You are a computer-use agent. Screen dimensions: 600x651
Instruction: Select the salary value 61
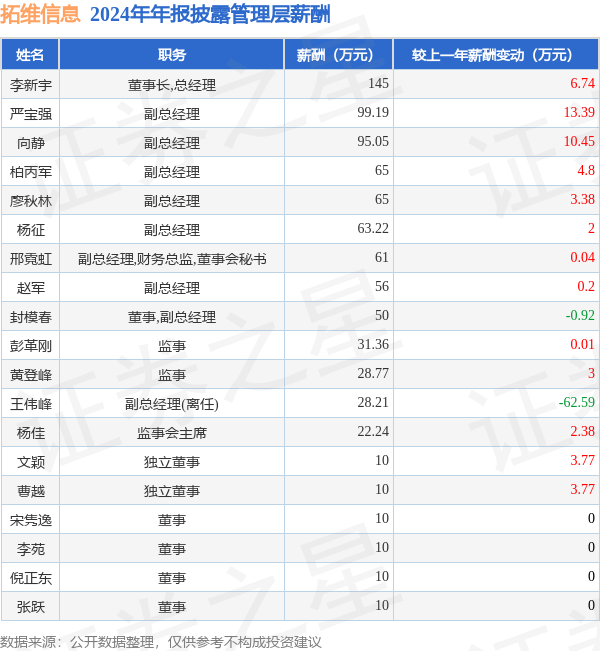tap(382, 258)
